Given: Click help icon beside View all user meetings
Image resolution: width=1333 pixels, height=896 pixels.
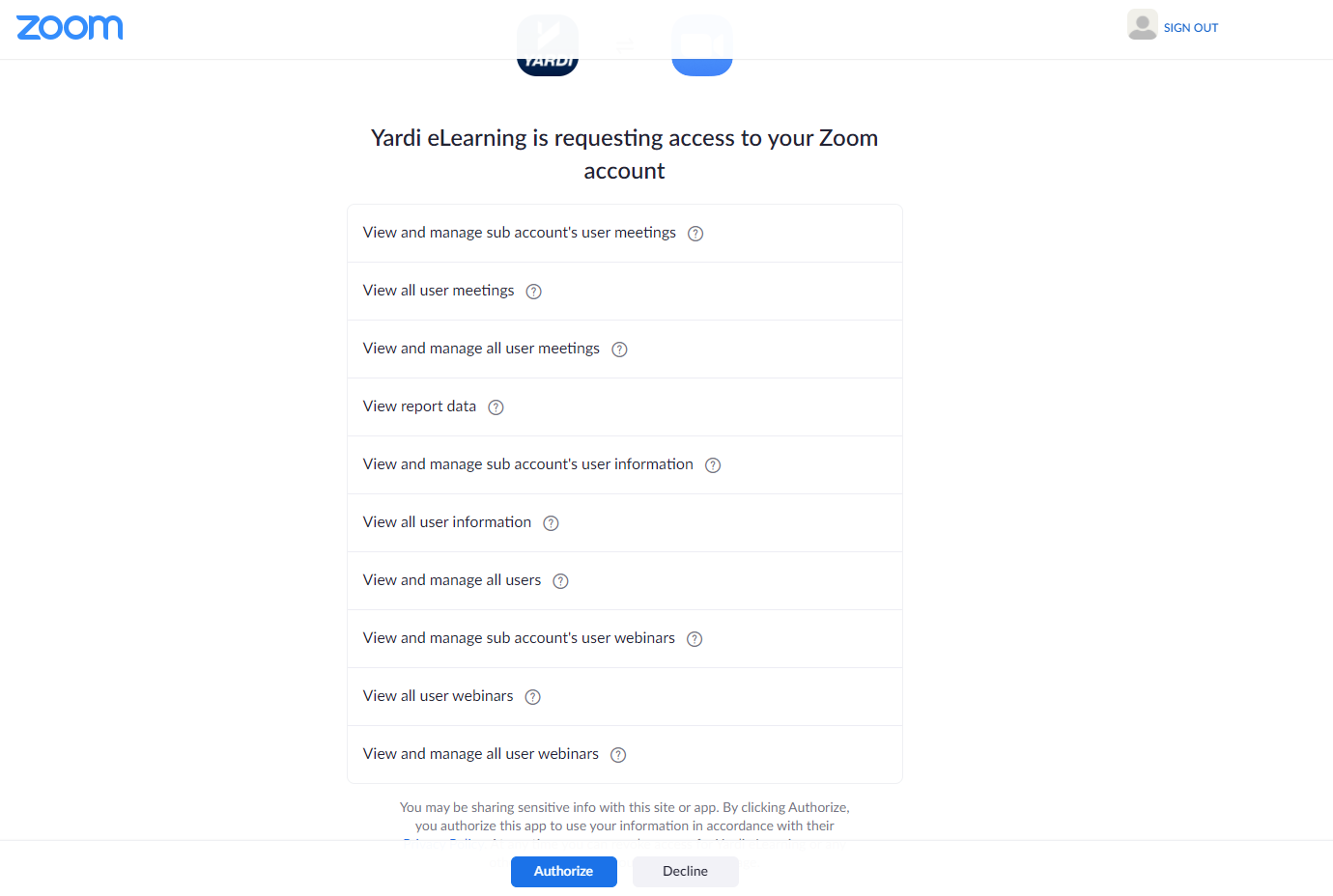Looking at the screenshot, I should [x=533, y=292].
